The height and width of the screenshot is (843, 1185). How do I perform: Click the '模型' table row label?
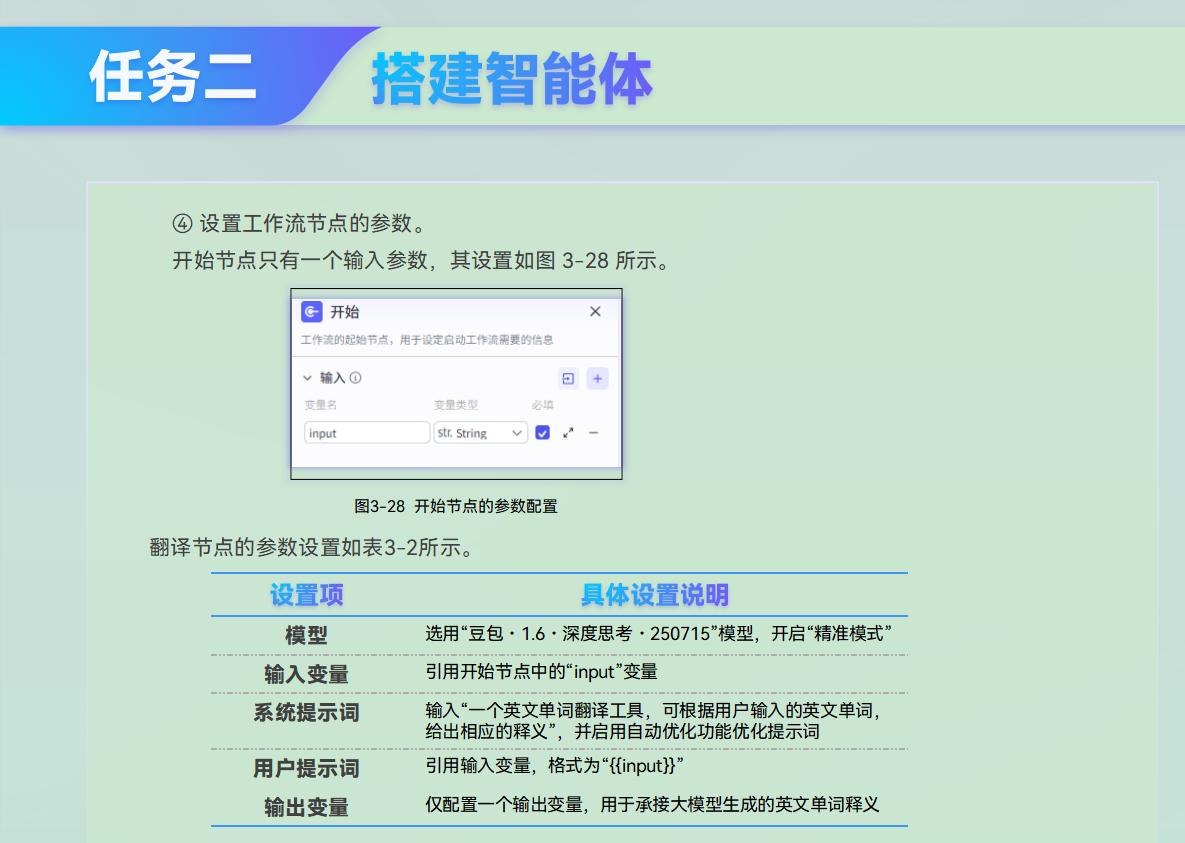(306, 635)
